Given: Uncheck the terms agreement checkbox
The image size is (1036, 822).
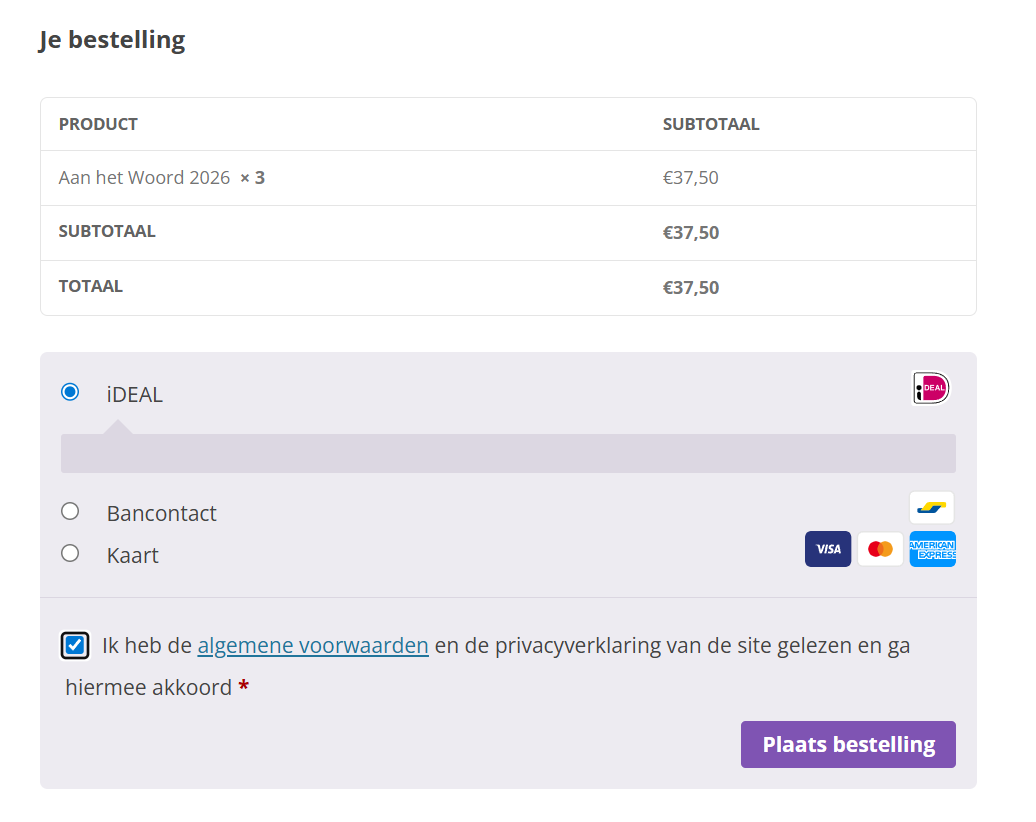Looking at the screenshot, I should (75, 646).
